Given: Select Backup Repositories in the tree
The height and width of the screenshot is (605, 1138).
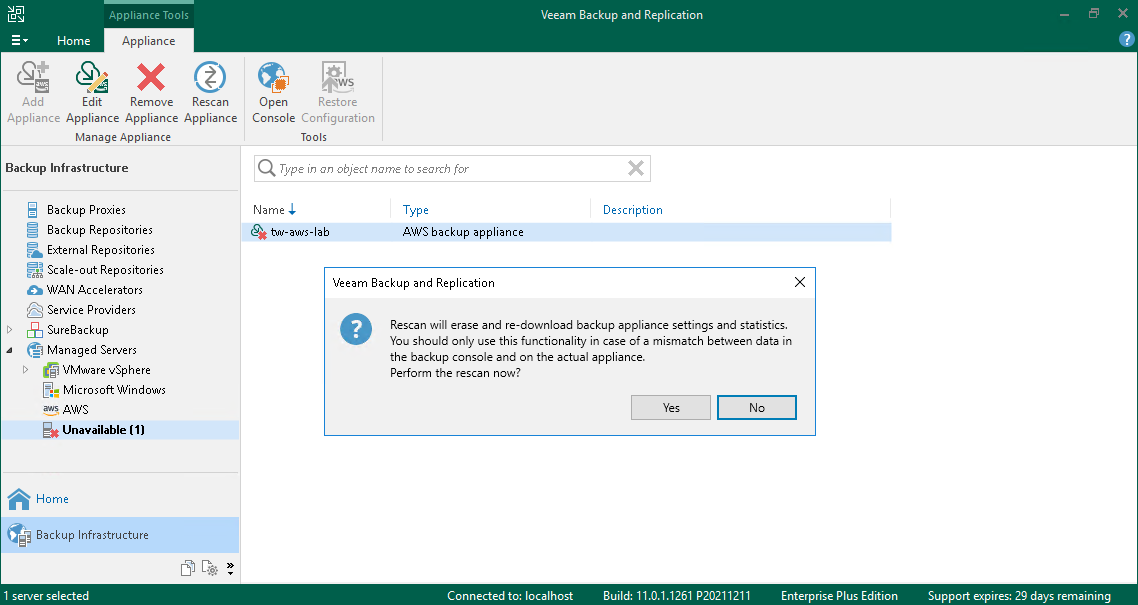Looking at the screenshot, I should click(100, 230).
